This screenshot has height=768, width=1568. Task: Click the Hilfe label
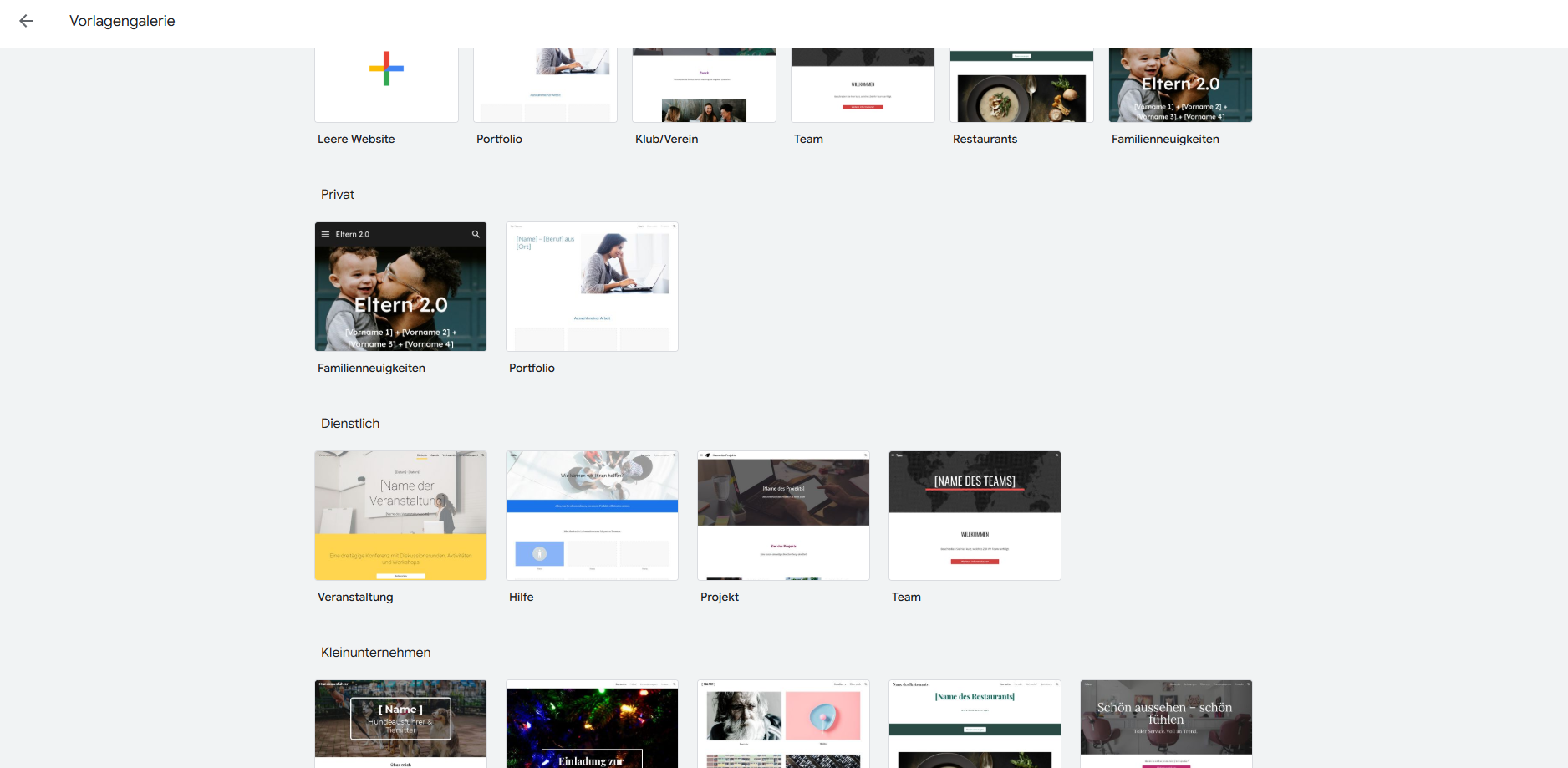pos(521,598)
